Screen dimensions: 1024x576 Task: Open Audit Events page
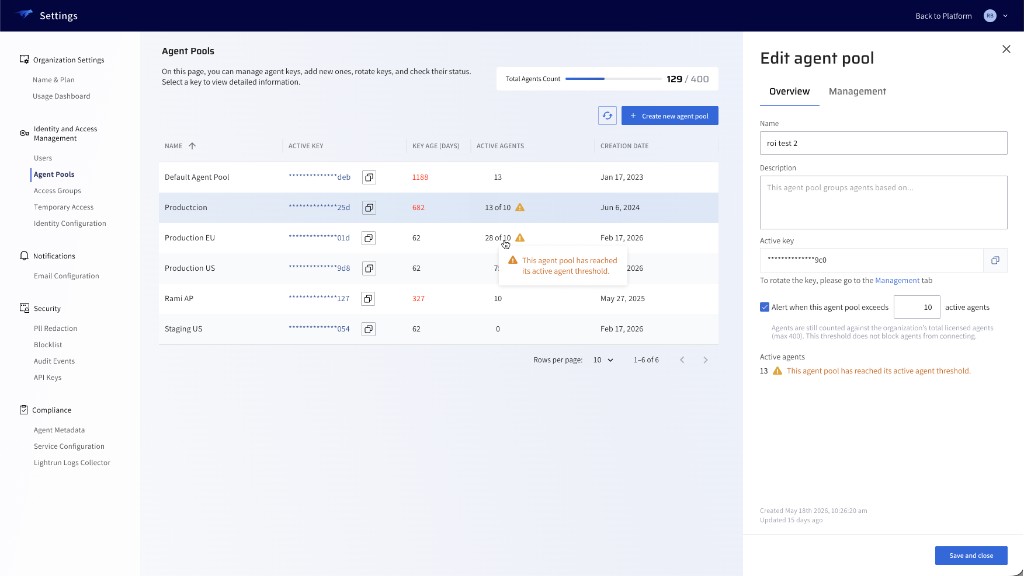54,361
